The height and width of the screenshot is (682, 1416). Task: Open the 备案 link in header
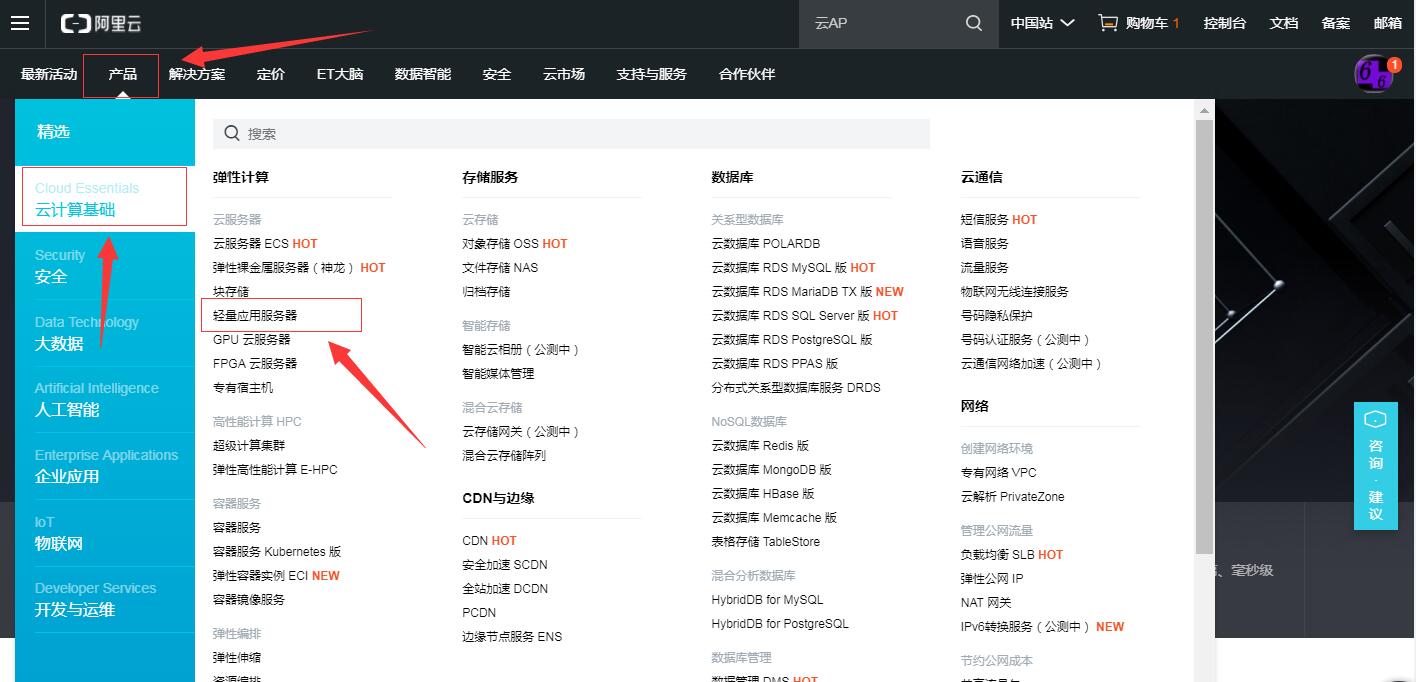1336,23
